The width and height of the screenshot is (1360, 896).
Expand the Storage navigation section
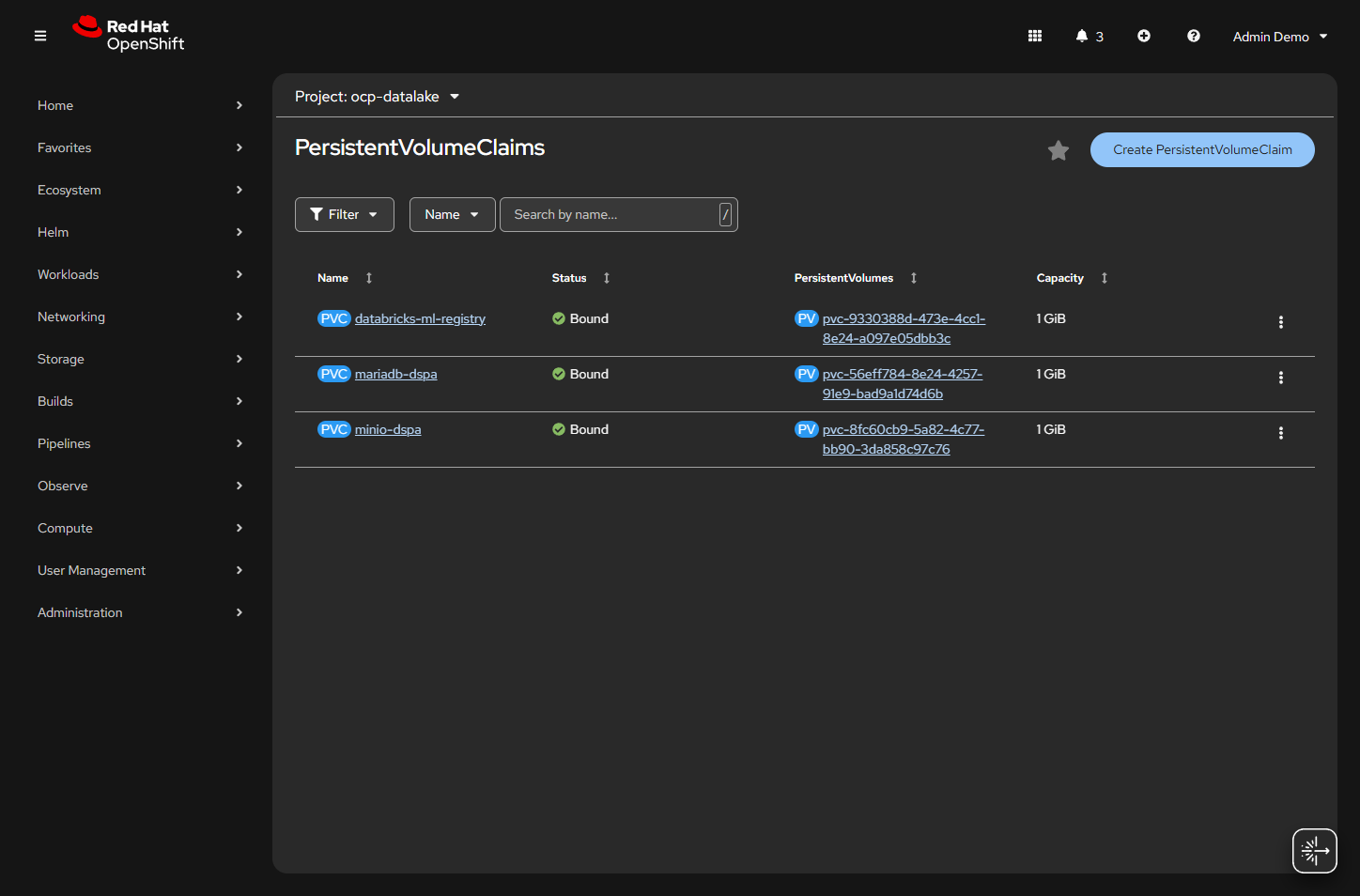(140, 359)
